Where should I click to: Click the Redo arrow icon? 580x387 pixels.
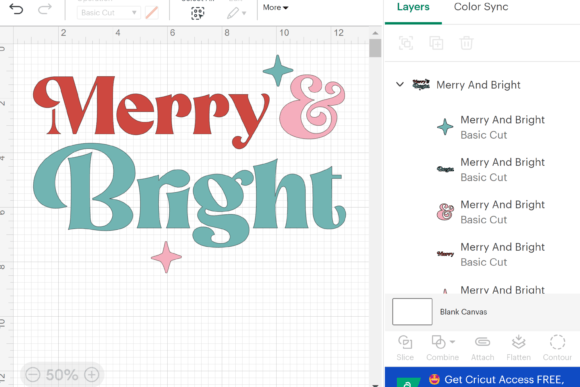coord(45,9)
